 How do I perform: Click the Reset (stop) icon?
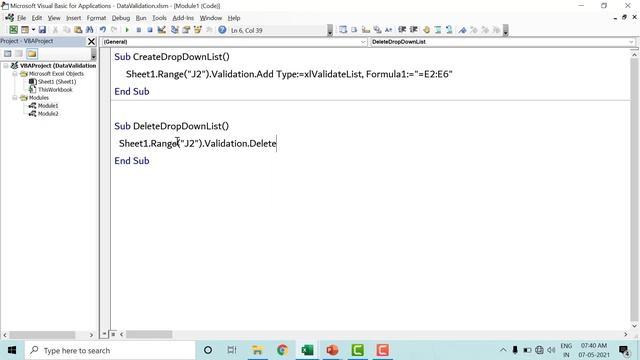coord(150,30)
